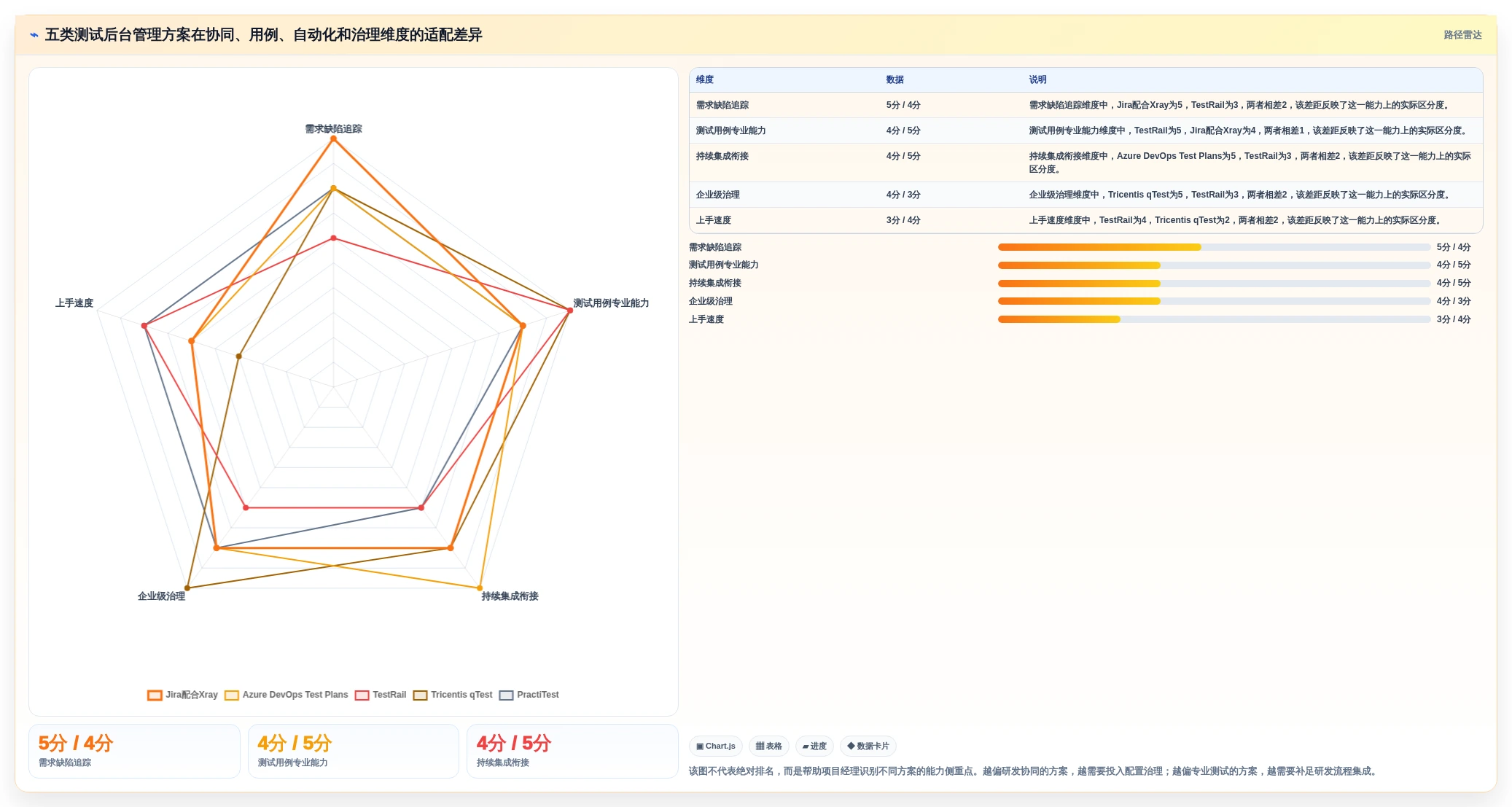Click the 企业级治理 radar axis label
Image resolution: width=1512 pixels, height=807 pixels.
(161, 596)
